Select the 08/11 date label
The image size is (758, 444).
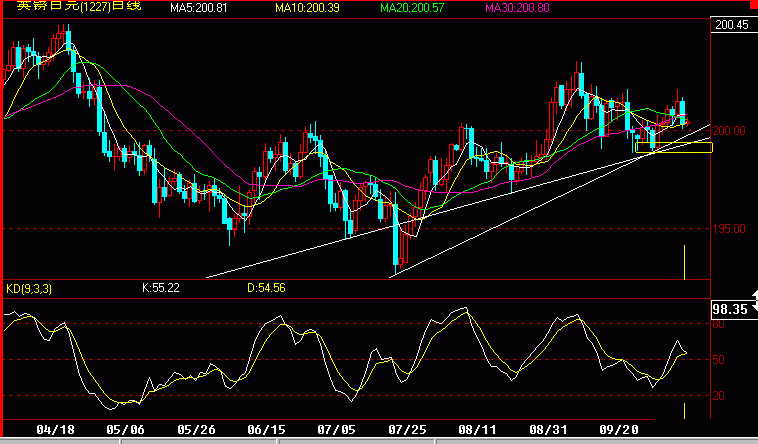(x=477, y=429)
